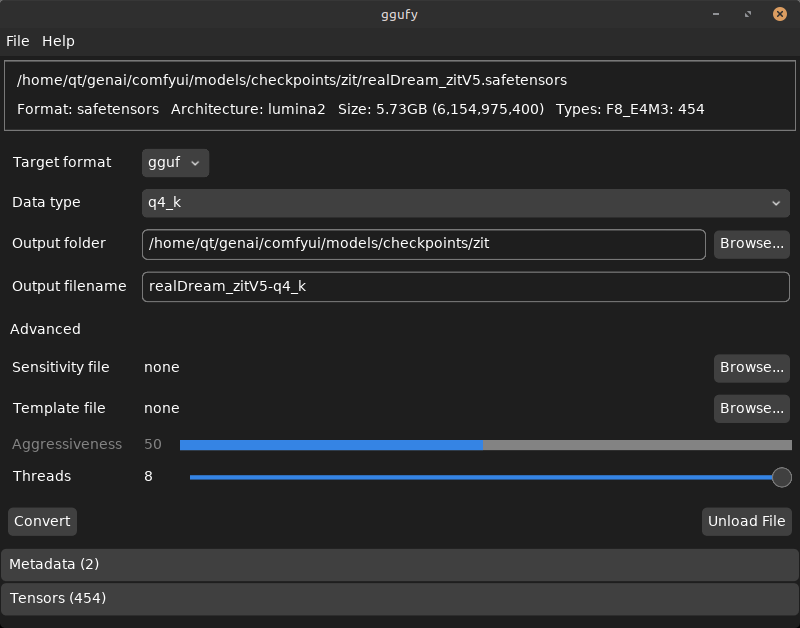The width and height of the screenshot is (800, 628).
Task: Open the Target format gguf dropdown
Action: (x=175, y=163)
